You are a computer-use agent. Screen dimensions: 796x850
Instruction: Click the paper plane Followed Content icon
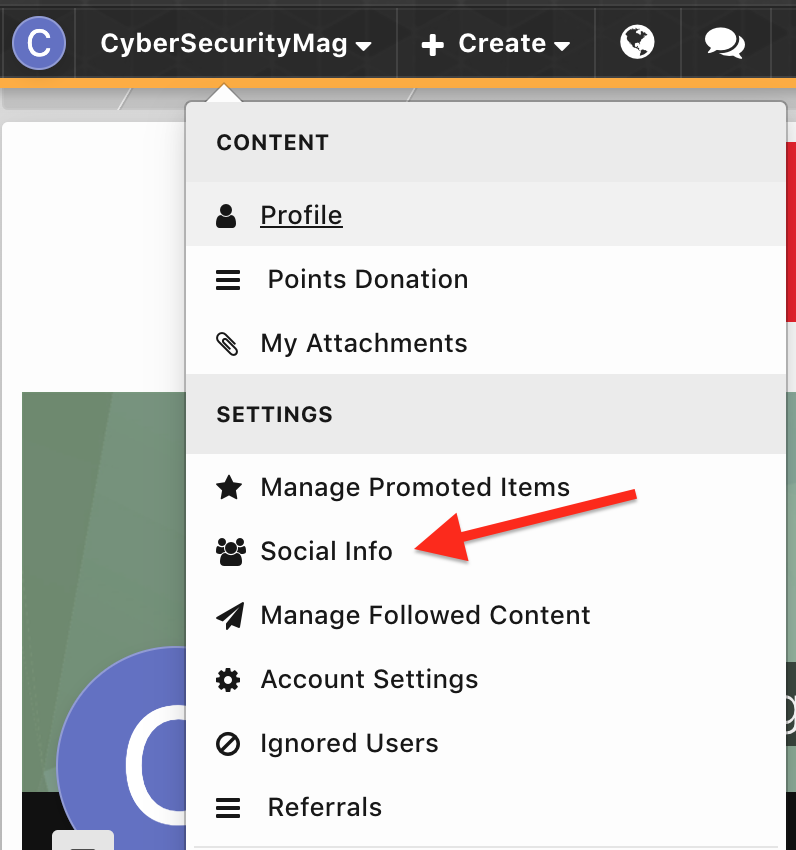click(x=228, y=616)
